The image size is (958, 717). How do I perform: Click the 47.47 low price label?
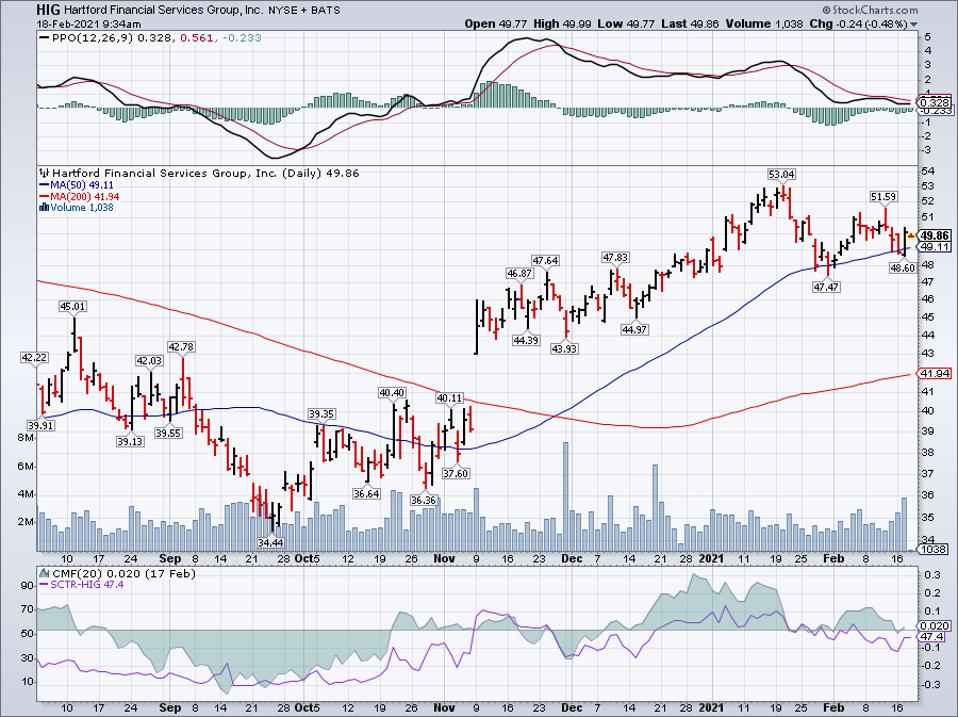[825, 286]
